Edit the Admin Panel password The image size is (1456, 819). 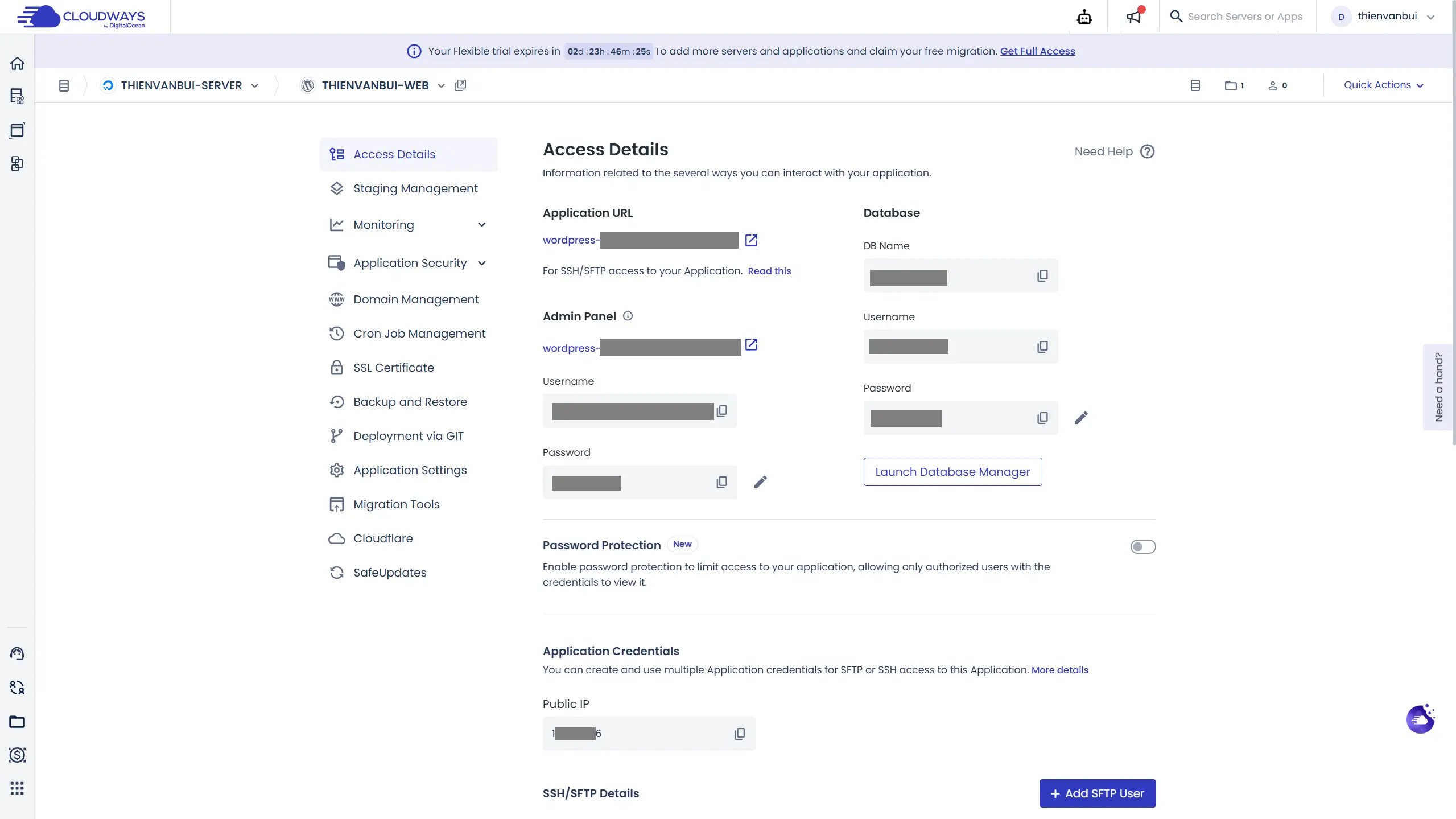tap(760, 482)
